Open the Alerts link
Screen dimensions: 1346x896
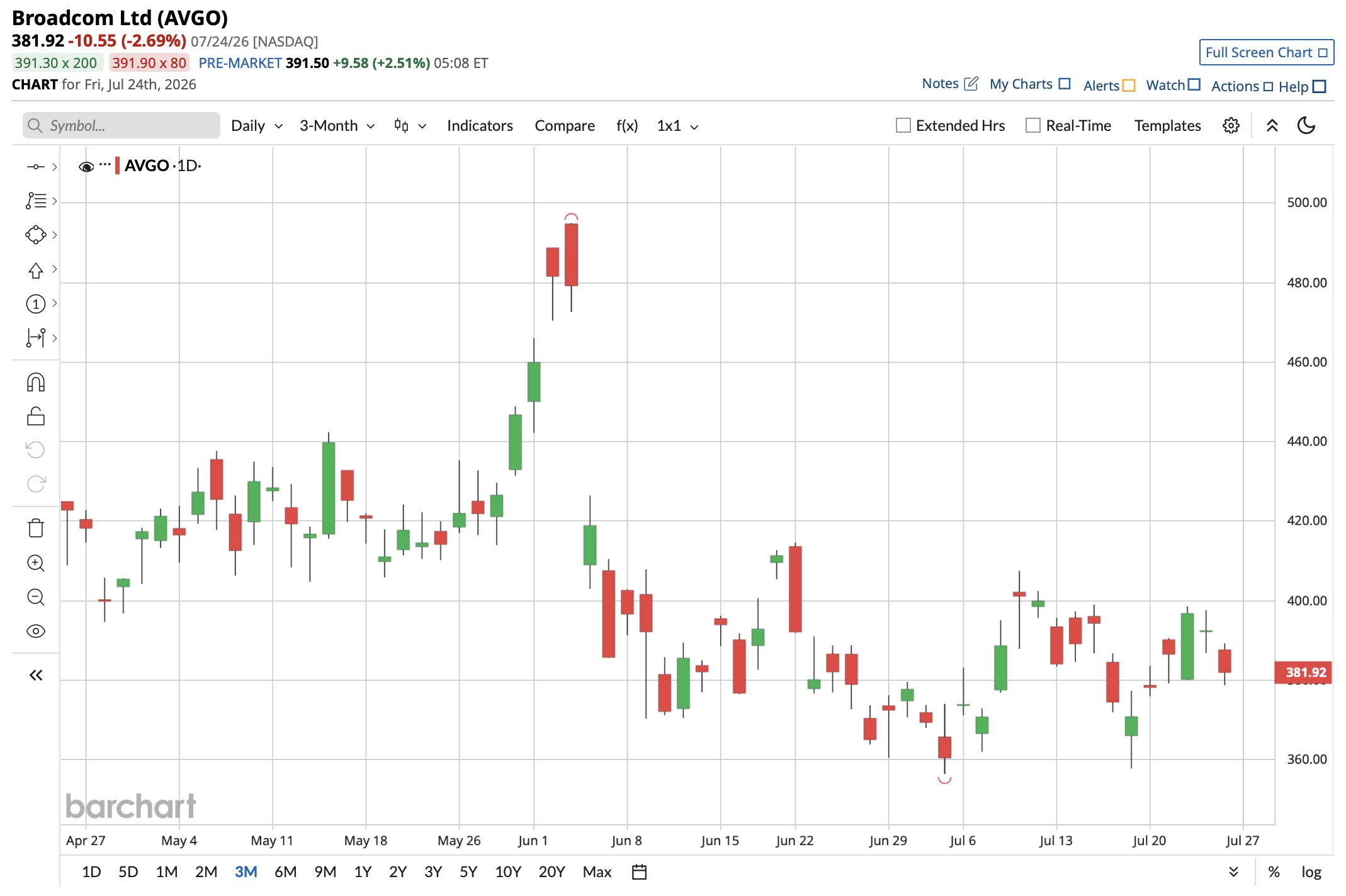pos(1109,86)
